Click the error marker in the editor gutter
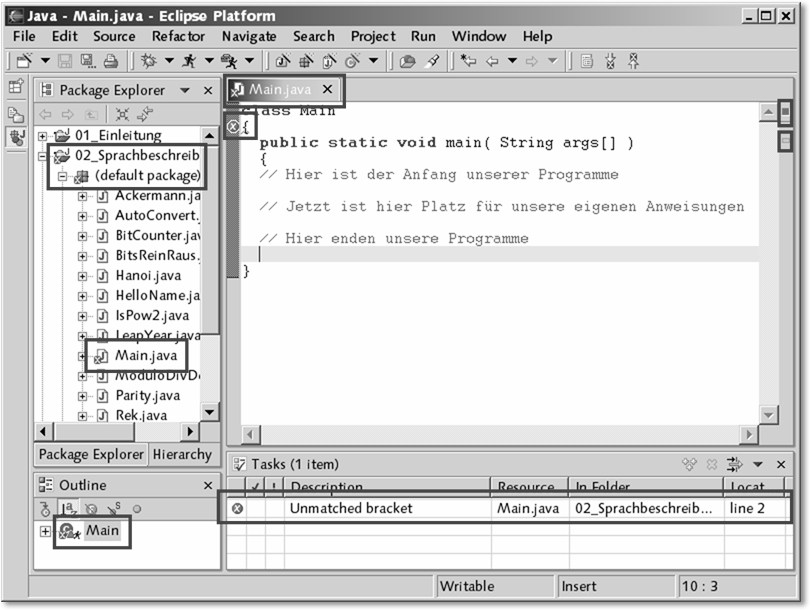810x610 pixels. [233, 127]
